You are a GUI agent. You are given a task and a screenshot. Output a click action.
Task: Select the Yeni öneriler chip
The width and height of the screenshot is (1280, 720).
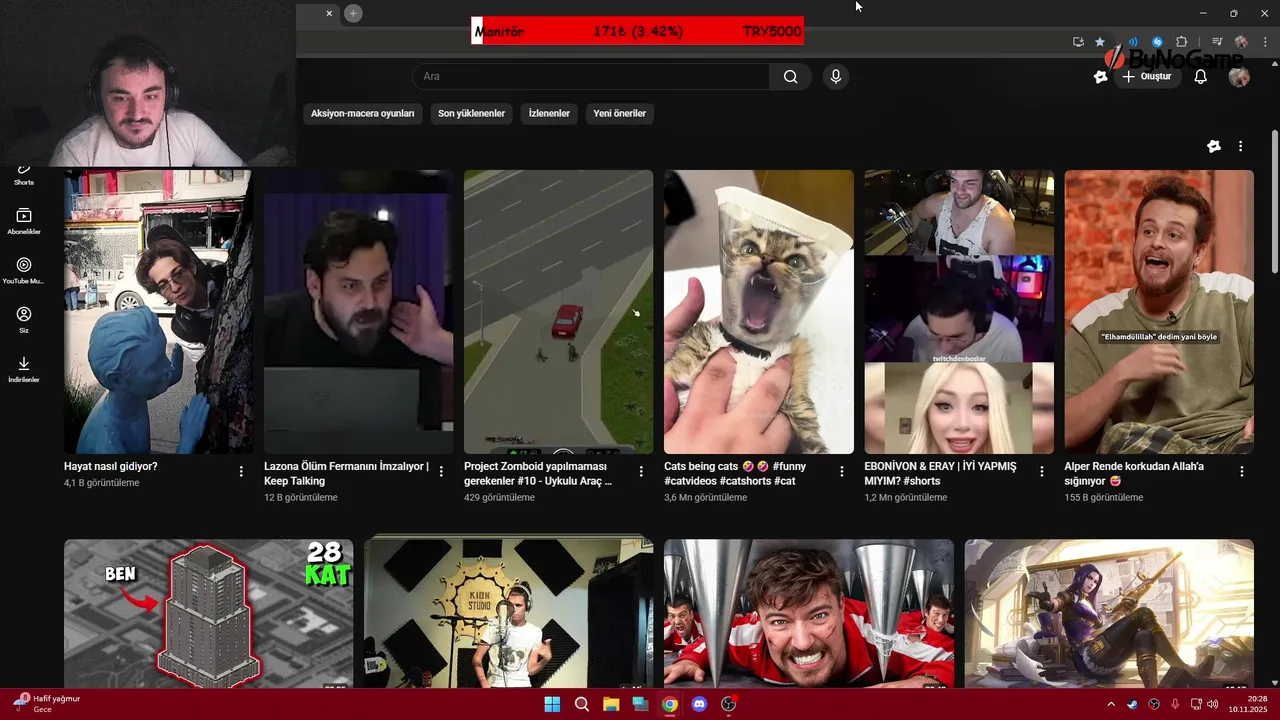click(x=619, y=113)
